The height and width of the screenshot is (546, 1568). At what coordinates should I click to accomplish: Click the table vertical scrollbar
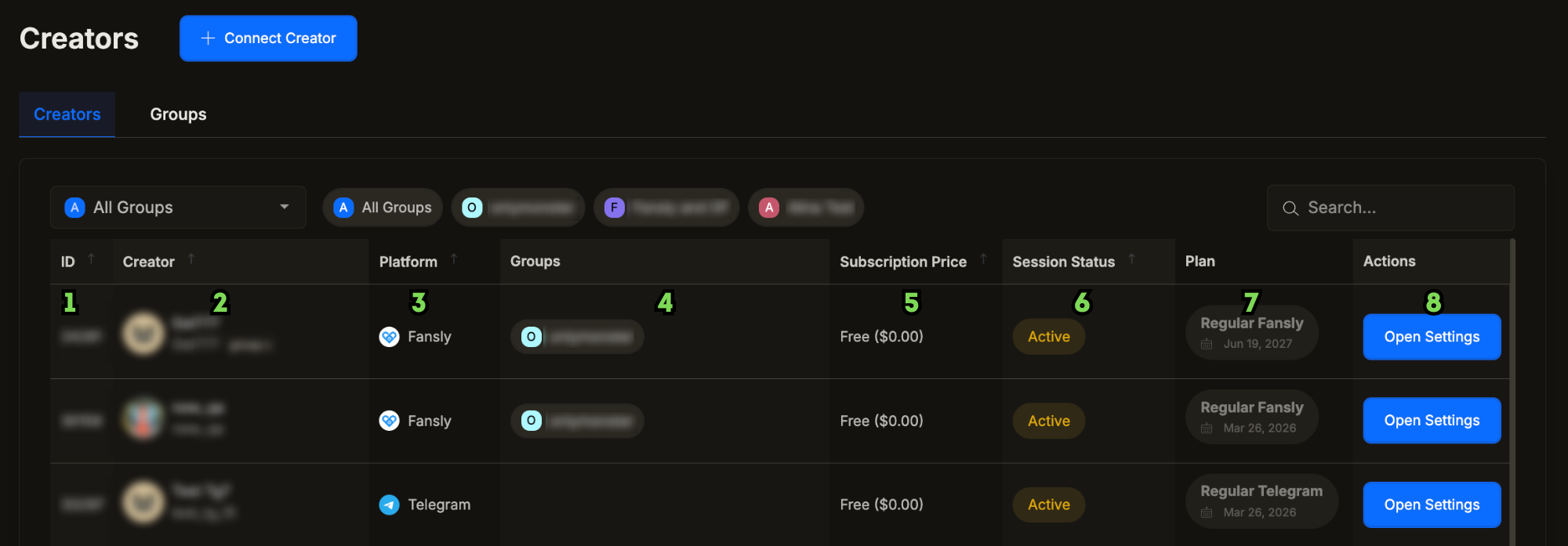tap(1512, 392)
